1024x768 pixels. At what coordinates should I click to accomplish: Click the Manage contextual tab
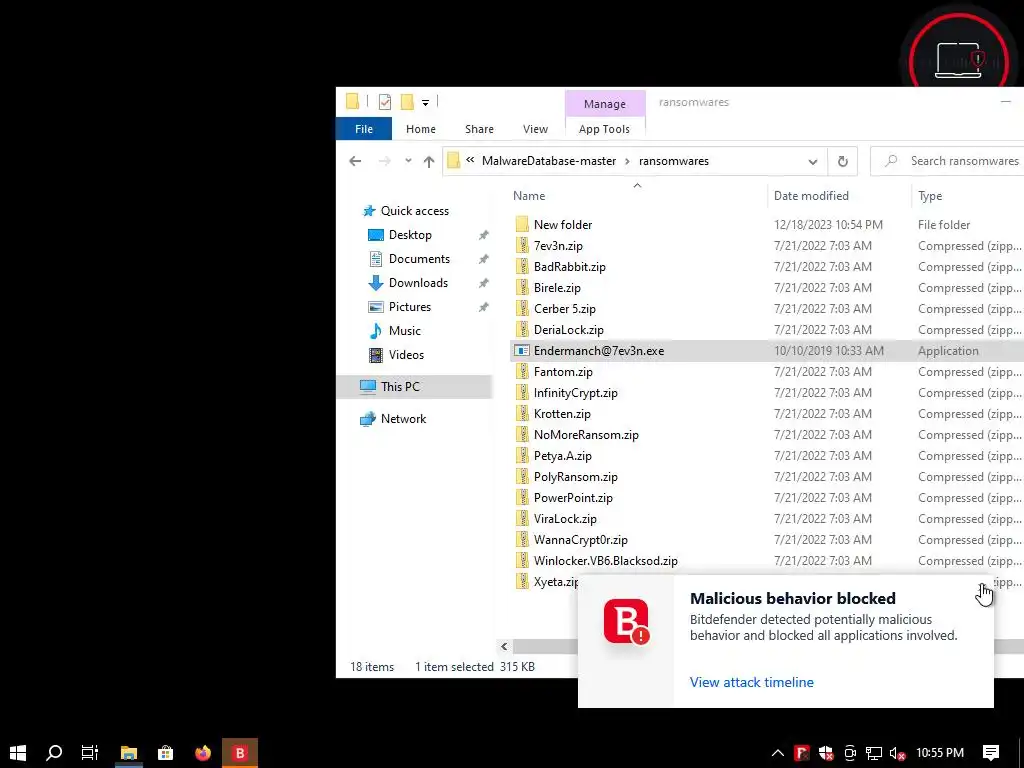point(605,104)
